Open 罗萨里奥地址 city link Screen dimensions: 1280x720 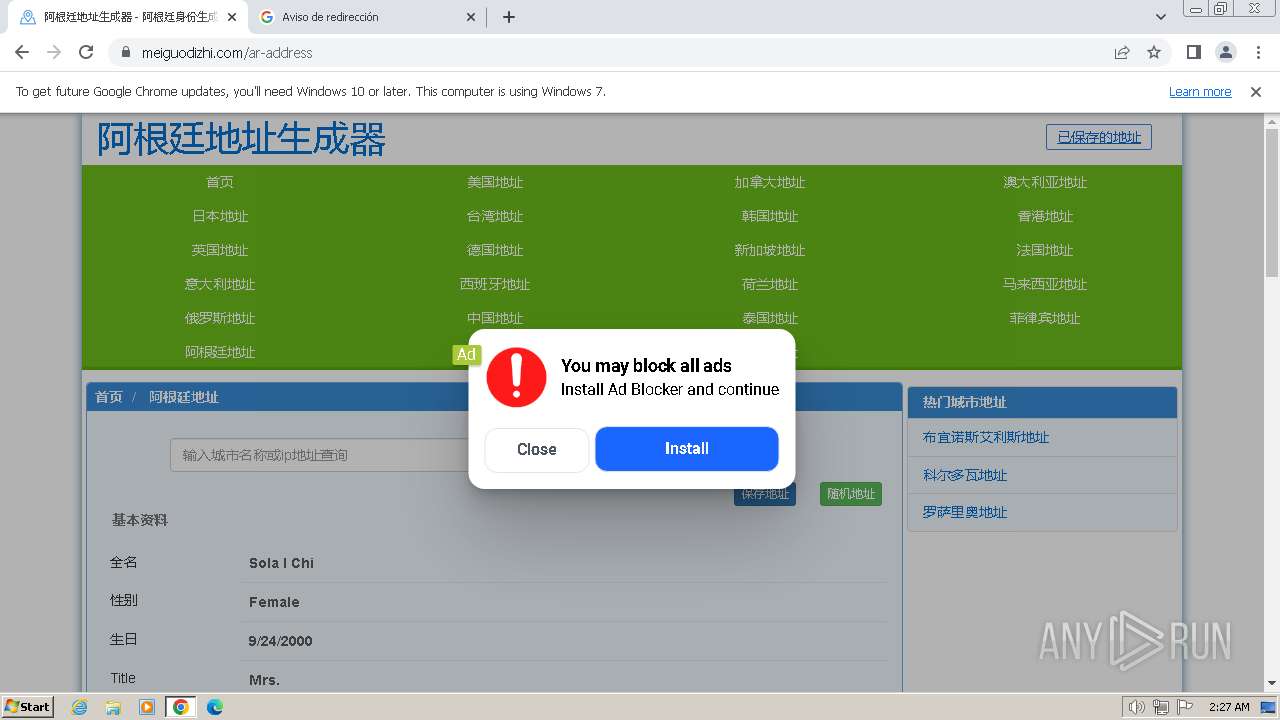(x=965, y=512)
